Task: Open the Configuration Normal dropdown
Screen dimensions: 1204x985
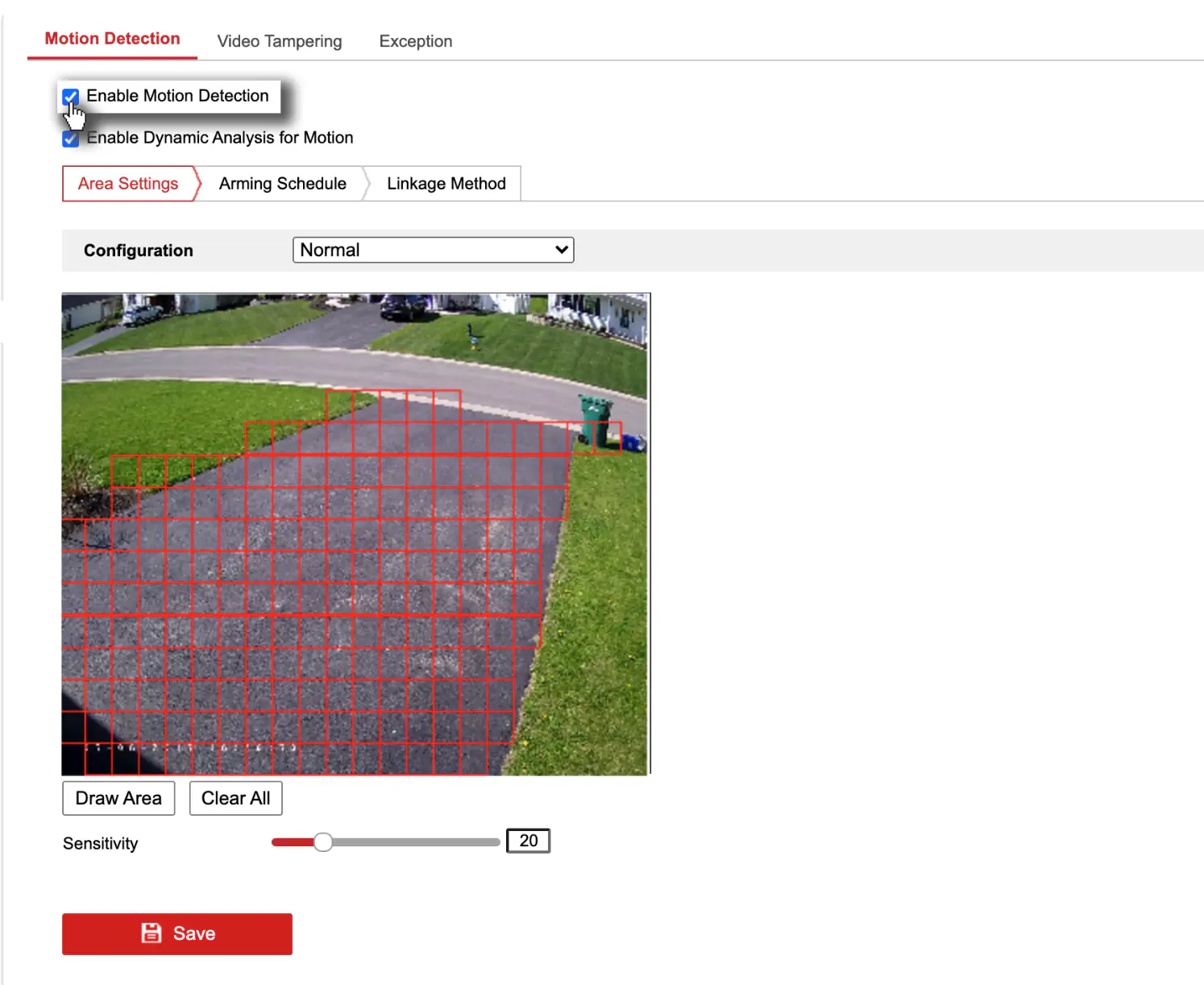Action: coord(433,250)
